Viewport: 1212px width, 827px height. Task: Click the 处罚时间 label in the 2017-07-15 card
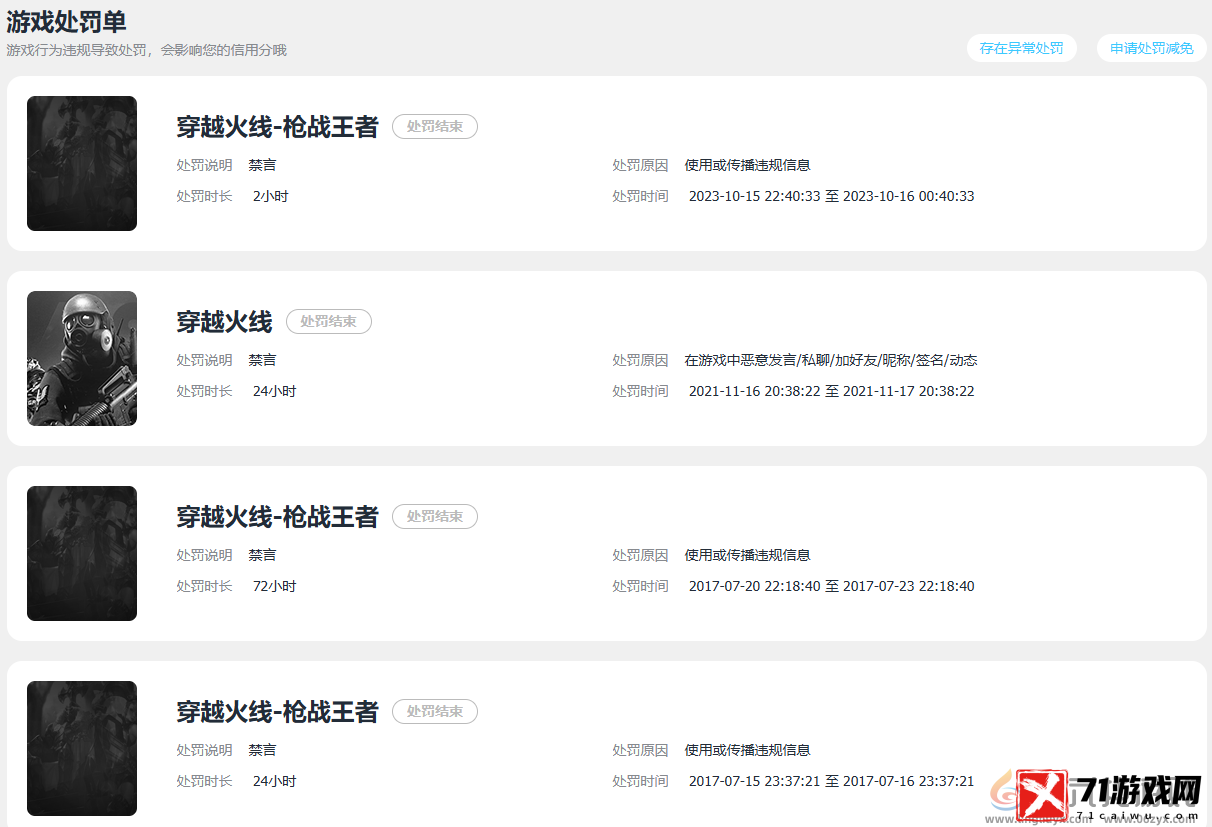pos(641,782)
